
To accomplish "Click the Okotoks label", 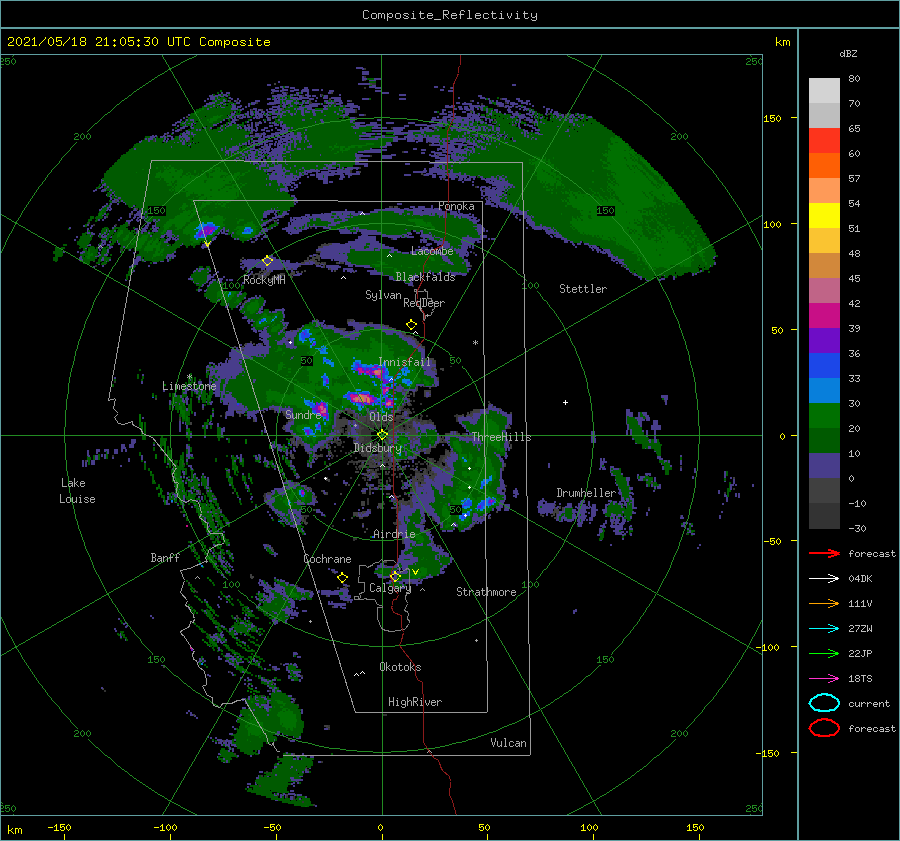I will (400, 667).
